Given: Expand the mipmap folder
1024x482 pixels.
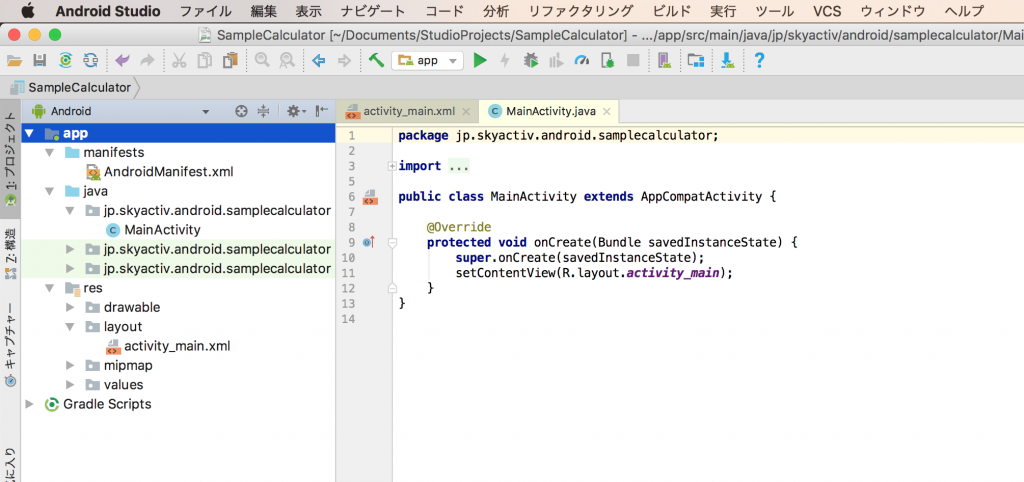Looking at the screenshot, I should (71, 366).
